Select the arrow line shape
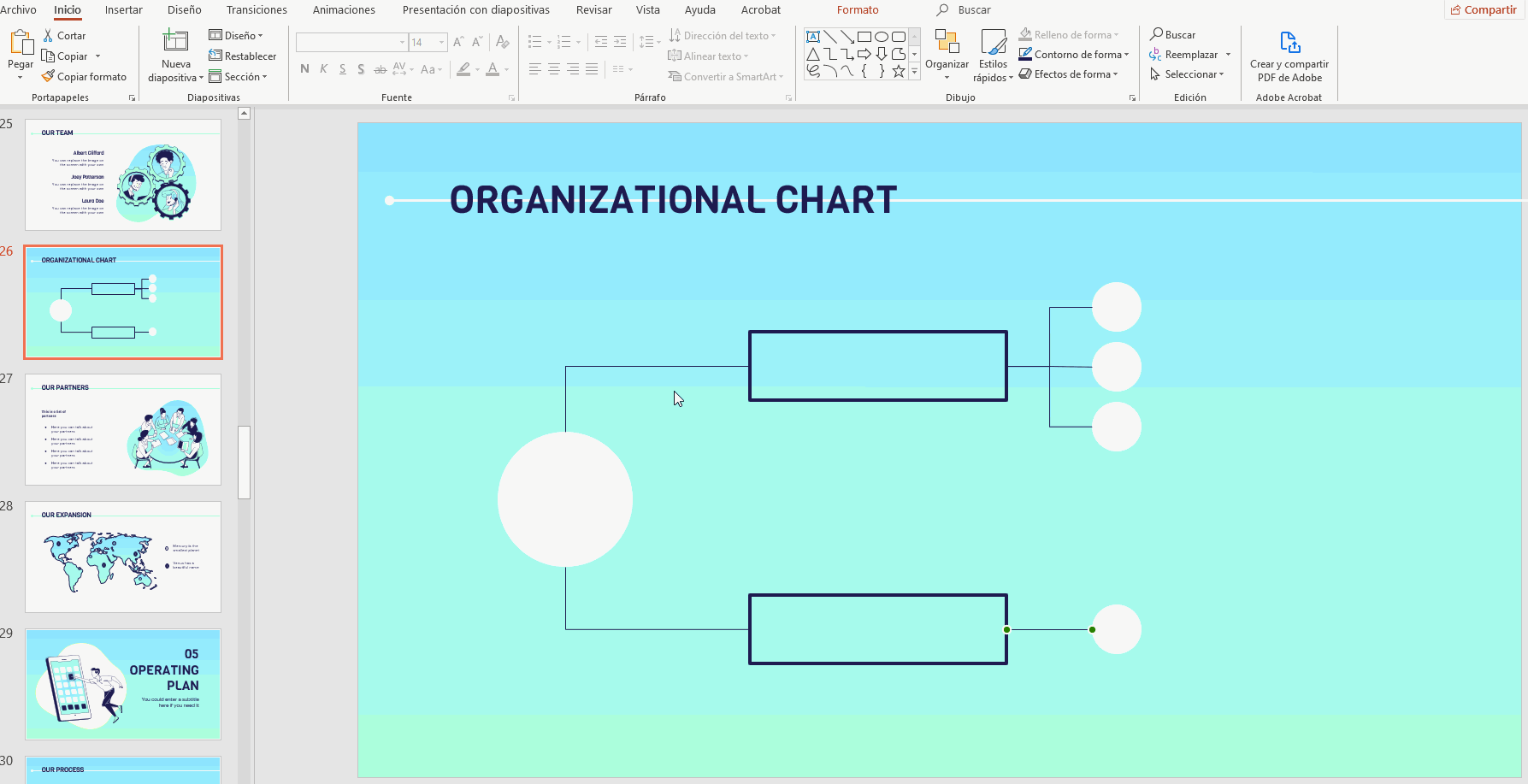The height and width of the screenshot is (784, 1528). point(847,37)
